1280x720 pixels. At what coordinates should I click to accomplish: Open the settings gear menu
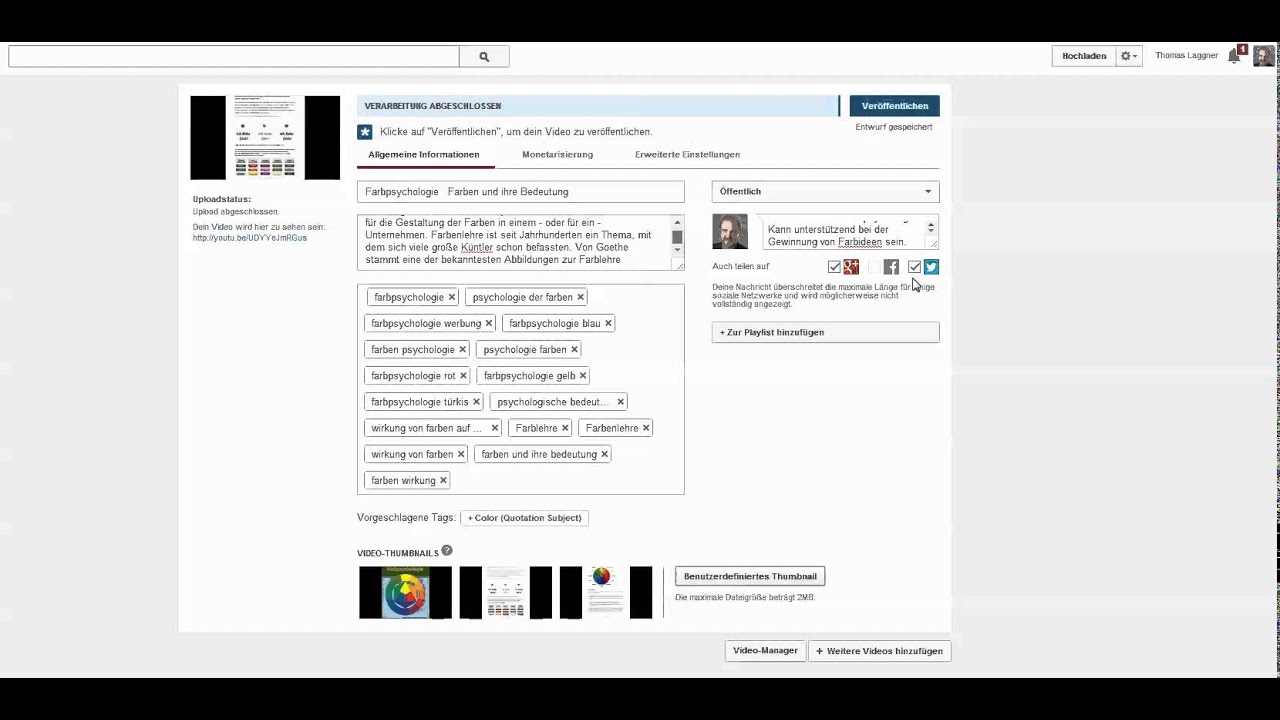pyautogui.click(x=1129, y=56)
